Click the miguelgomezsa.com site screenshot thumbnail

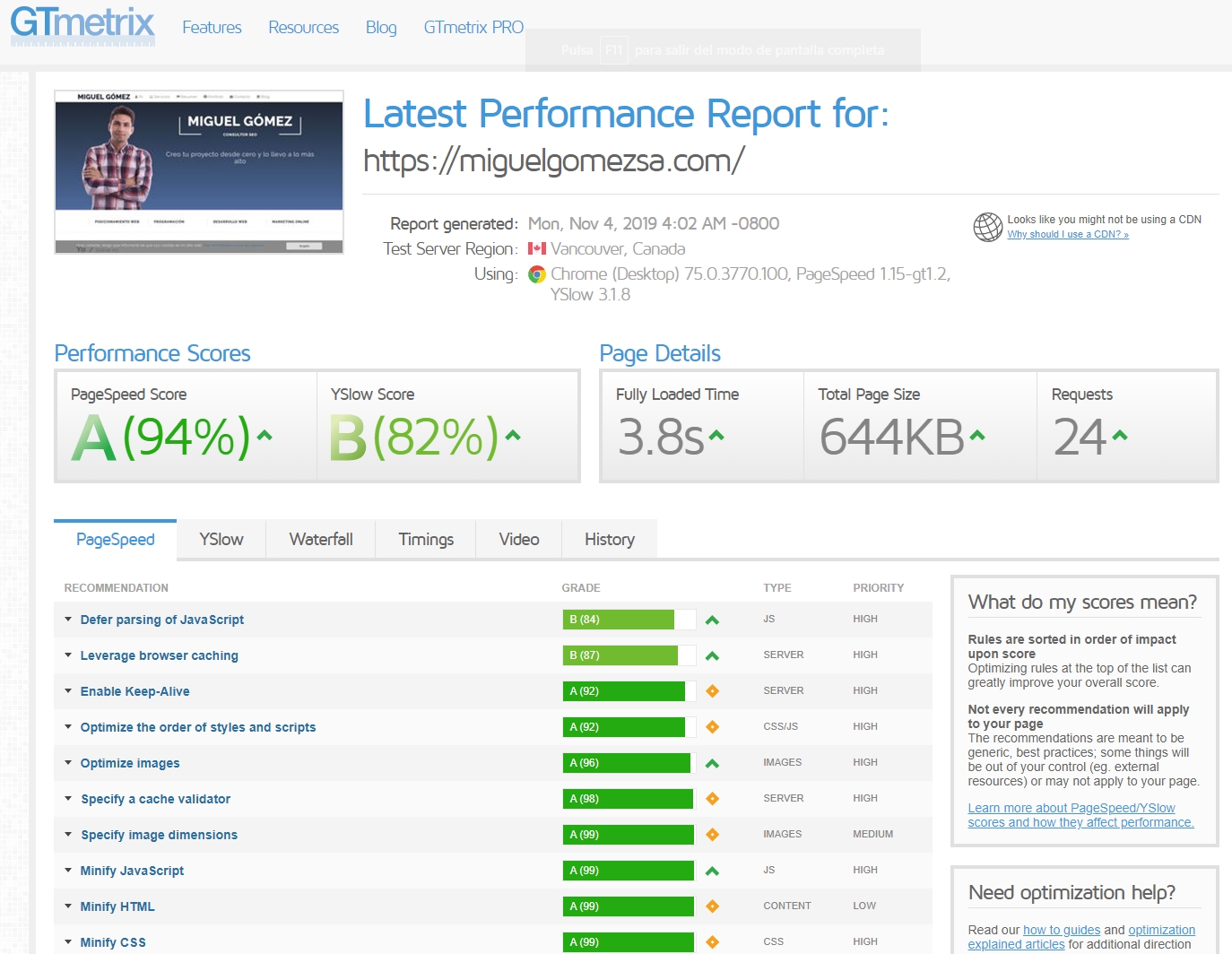199,172
